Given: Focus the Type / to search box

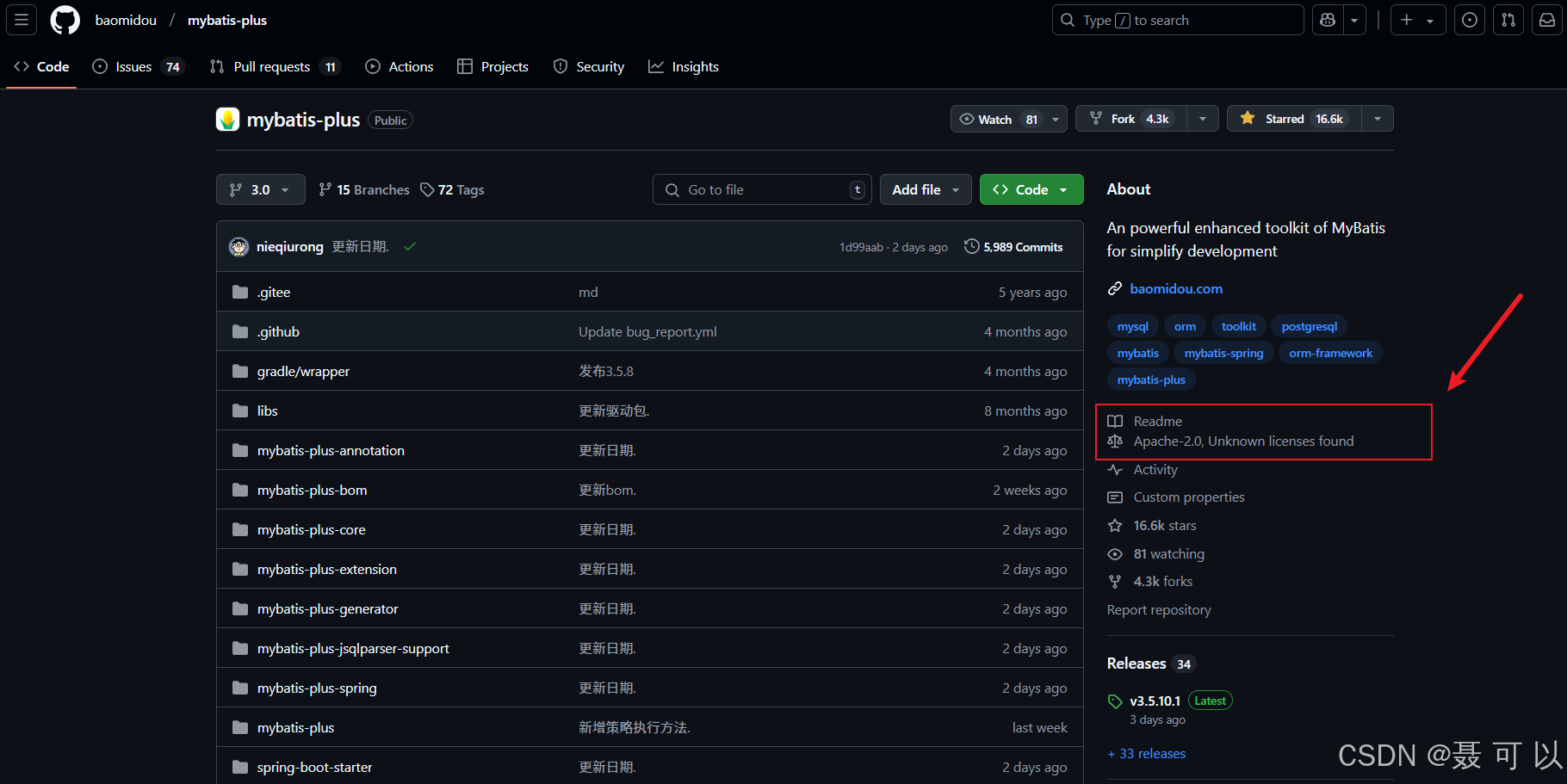Looking at the screenshot, I should pos(1178,20).
